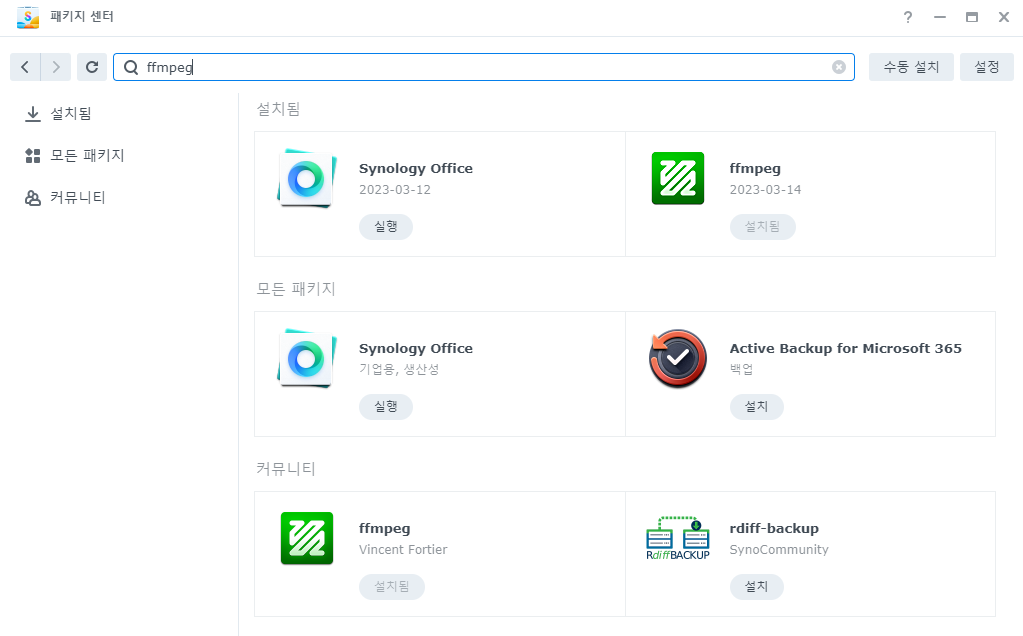Close the Package Center window
Image resolution: width=1023 pixels, height=636 pixels.
tap(1003, 17)
